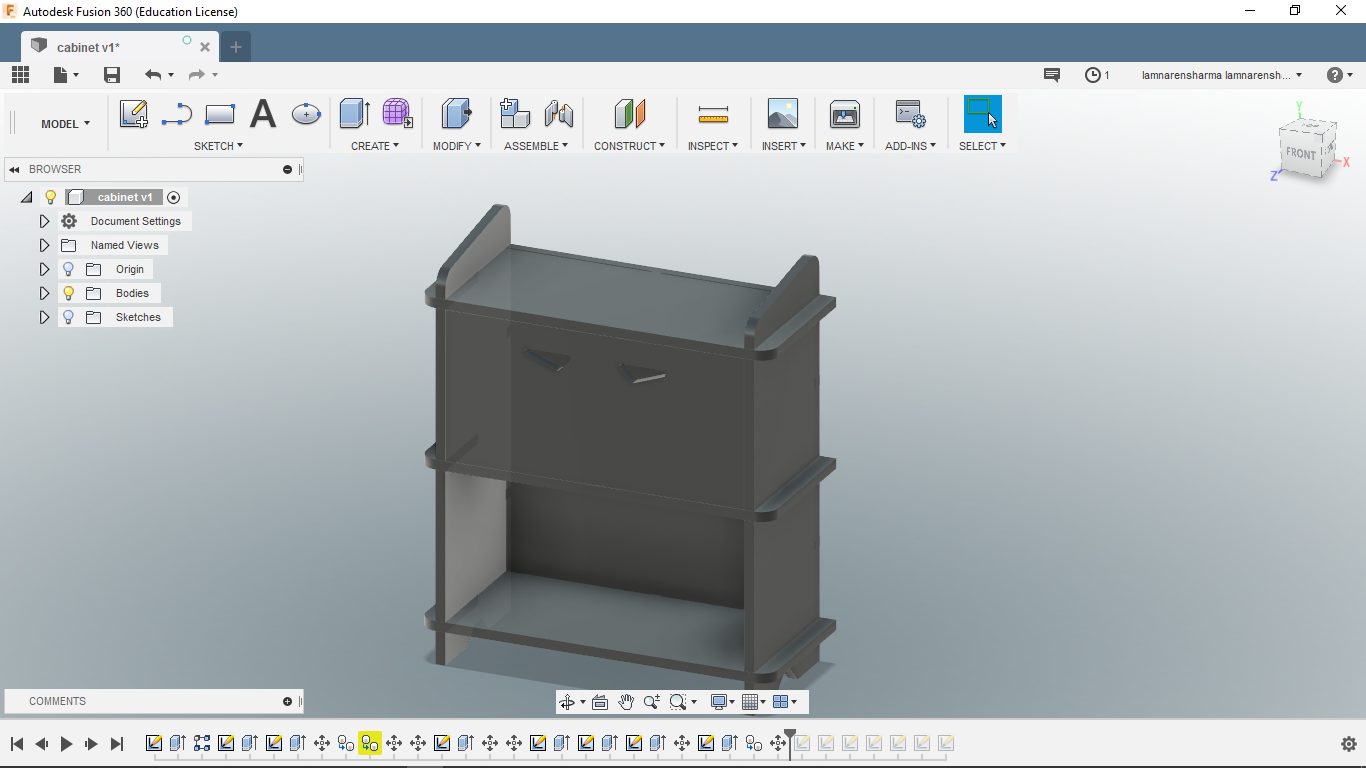This screenshot has width=1366, height=768.
Task: Play the timeline animation
Action: 67,744
